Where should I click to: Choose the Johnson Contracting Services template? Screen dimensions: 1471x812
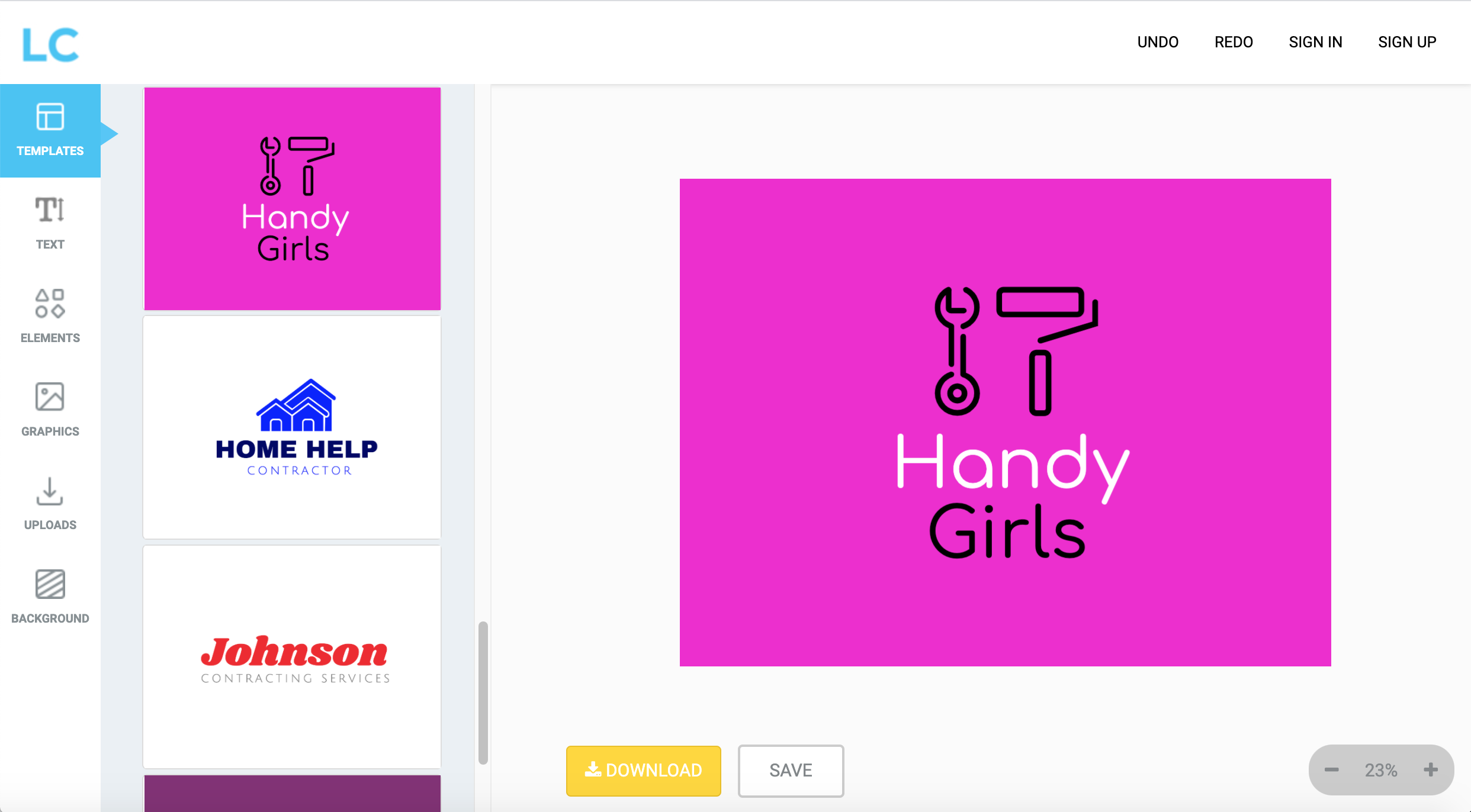coord(293,656)
